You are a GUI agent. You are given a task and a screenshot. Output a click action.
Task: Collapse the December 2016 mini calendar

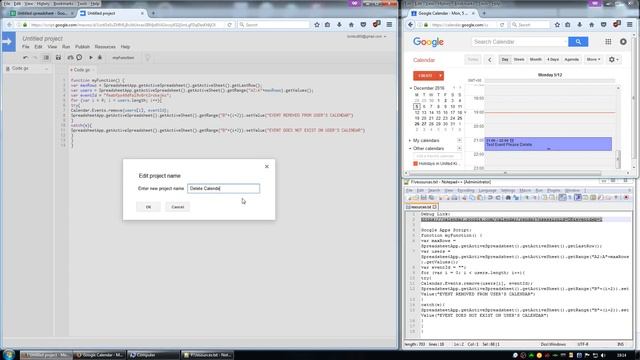[411, 88]
